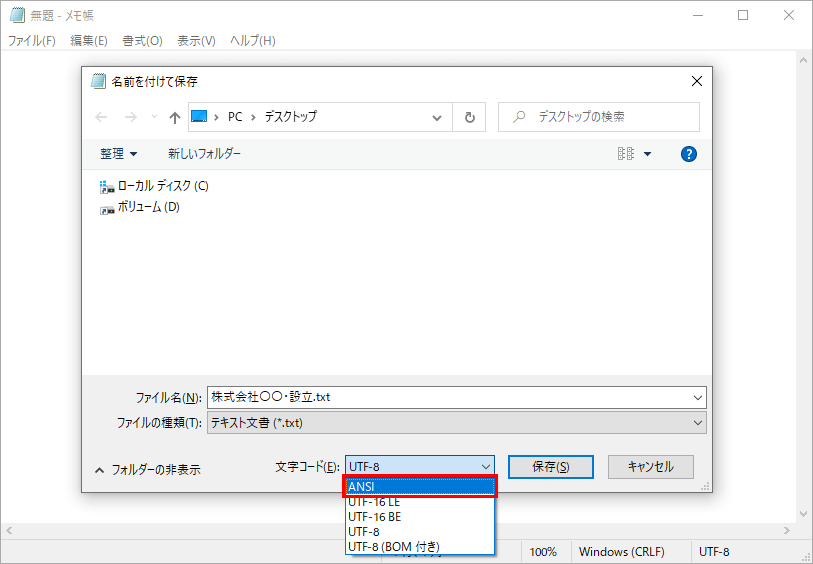813x564 pixels.
Task: Click the Notepad icon in title bar
Action: point(17,16)
